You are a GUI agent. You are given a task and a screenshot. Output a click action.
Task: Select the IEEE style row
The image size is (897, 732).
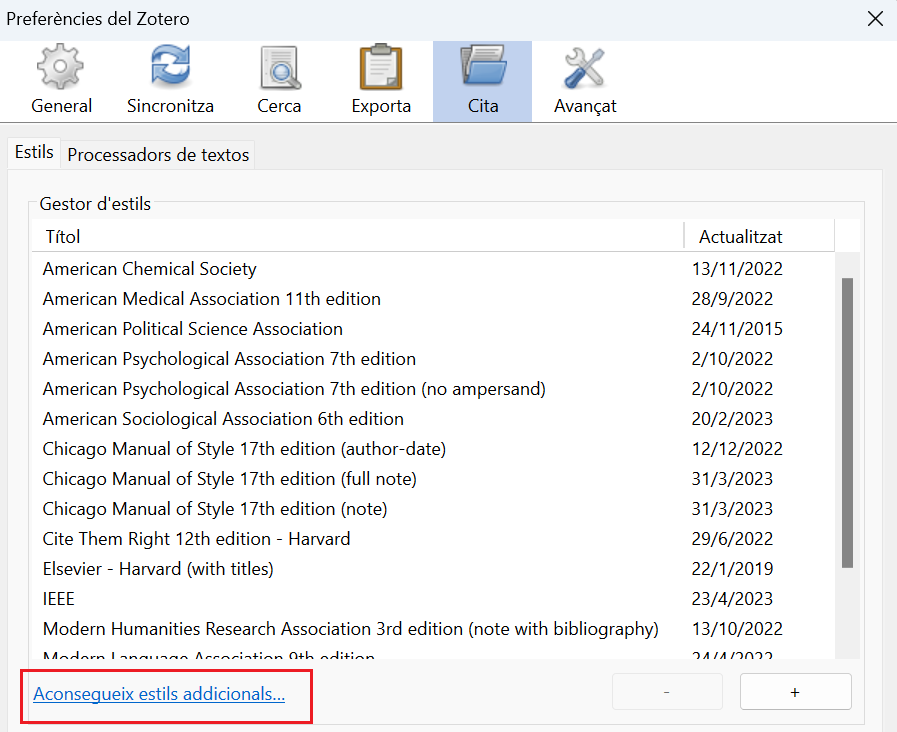(433, 599)
